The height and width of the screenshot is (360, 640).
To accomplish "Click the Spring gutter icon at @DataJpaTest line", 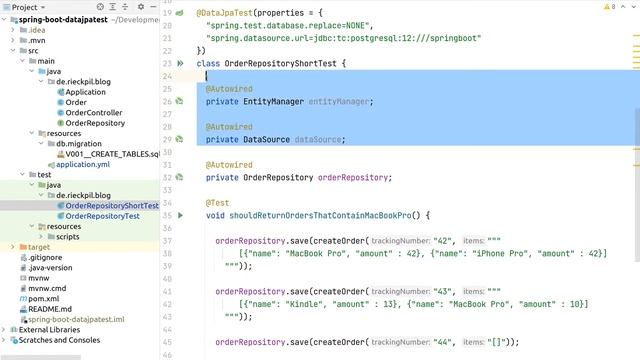I will pos(180,13).
